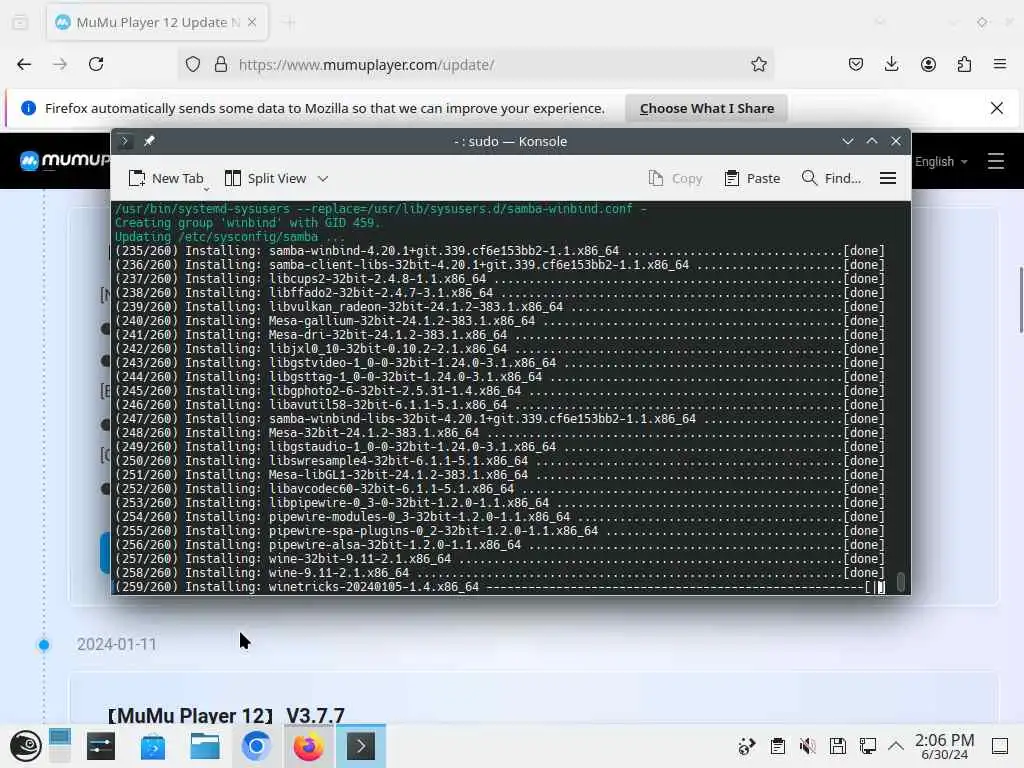The image size is (1024, 768).
Task: Click the Firefox forward arrow
Action: pos(60,64)
